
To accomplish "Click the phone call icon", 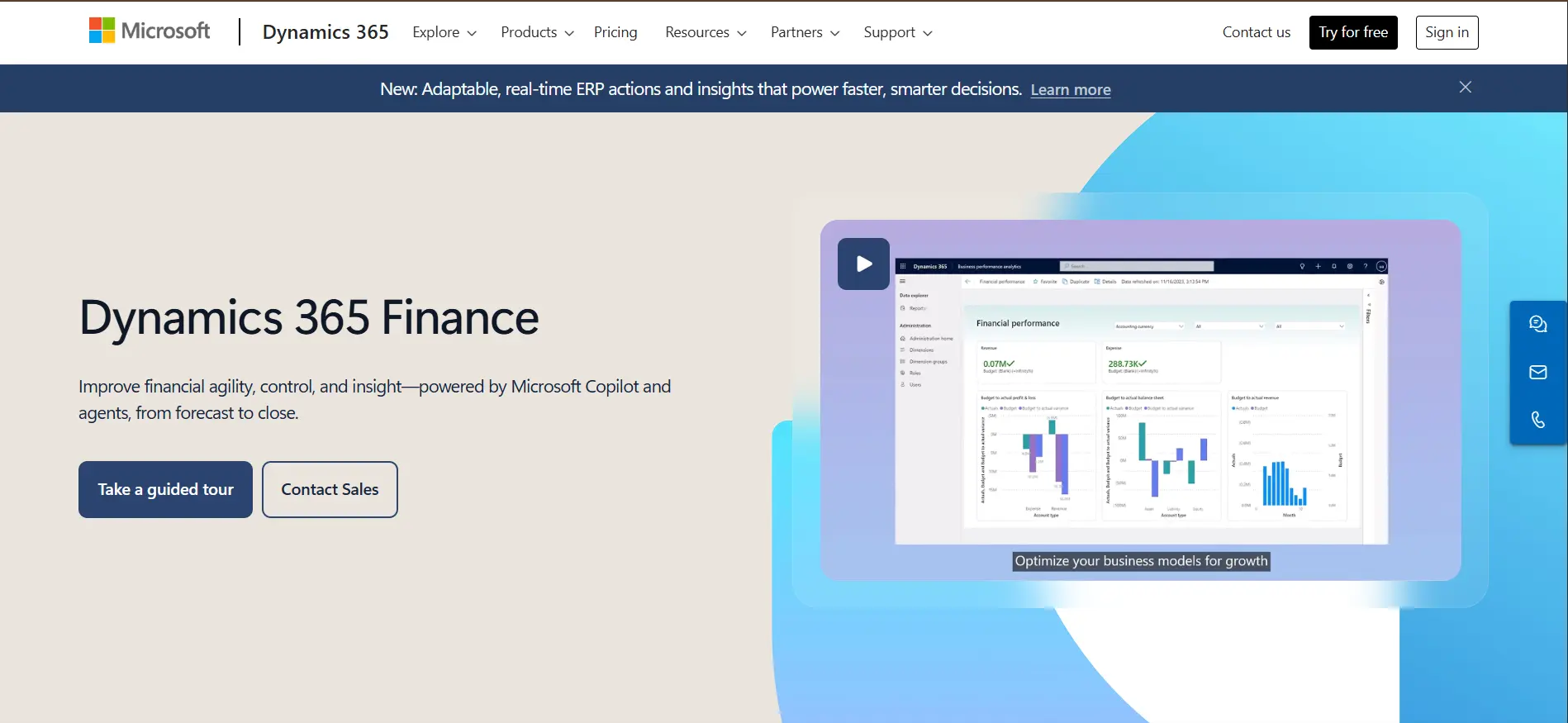I will 1537,421.
